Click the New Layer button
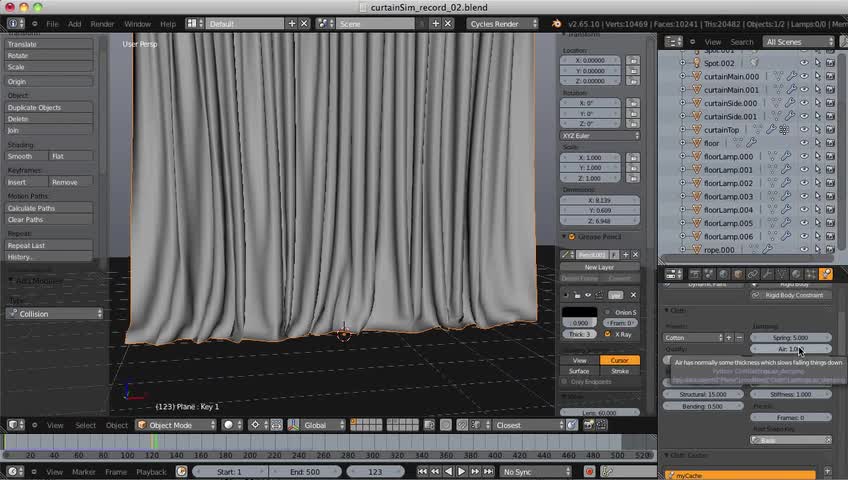The image size is (848, 480). 599,267
